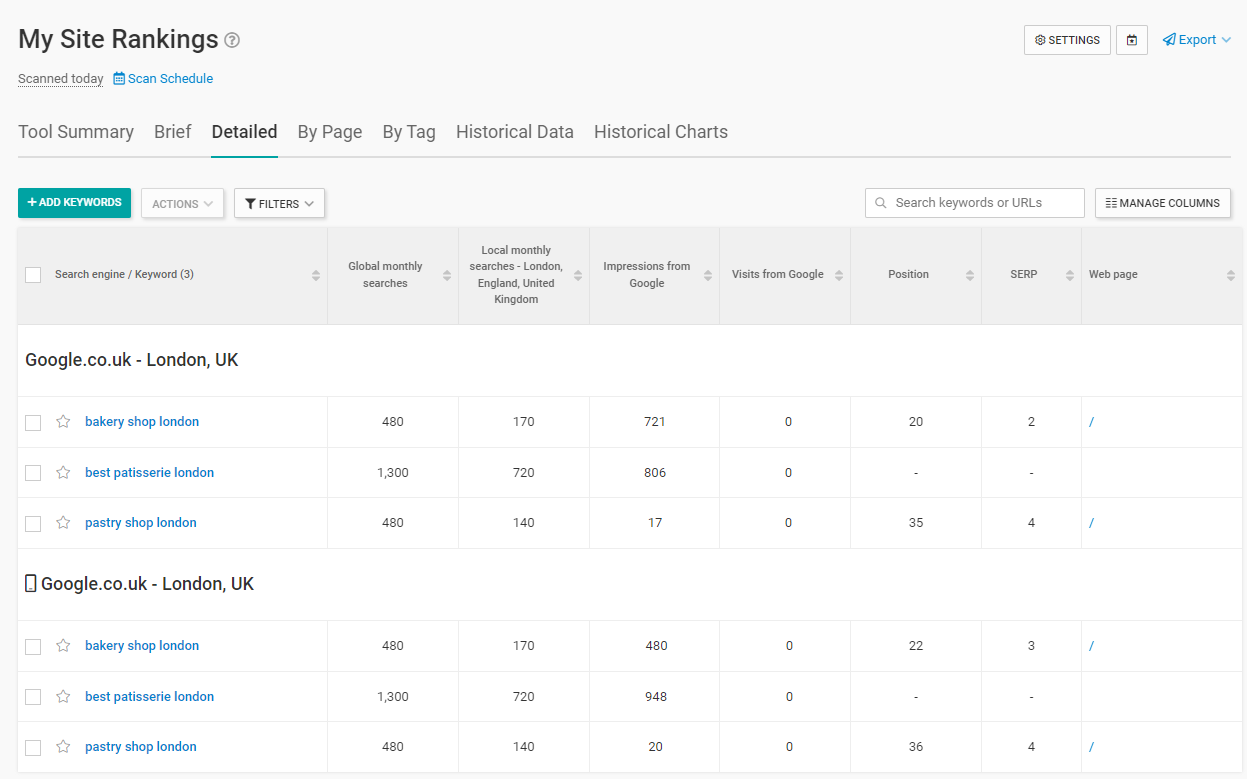The height and width of the screenshot is (779, 1247).
Task: Click the Manage Columns icon
Action: [1111, 202]
